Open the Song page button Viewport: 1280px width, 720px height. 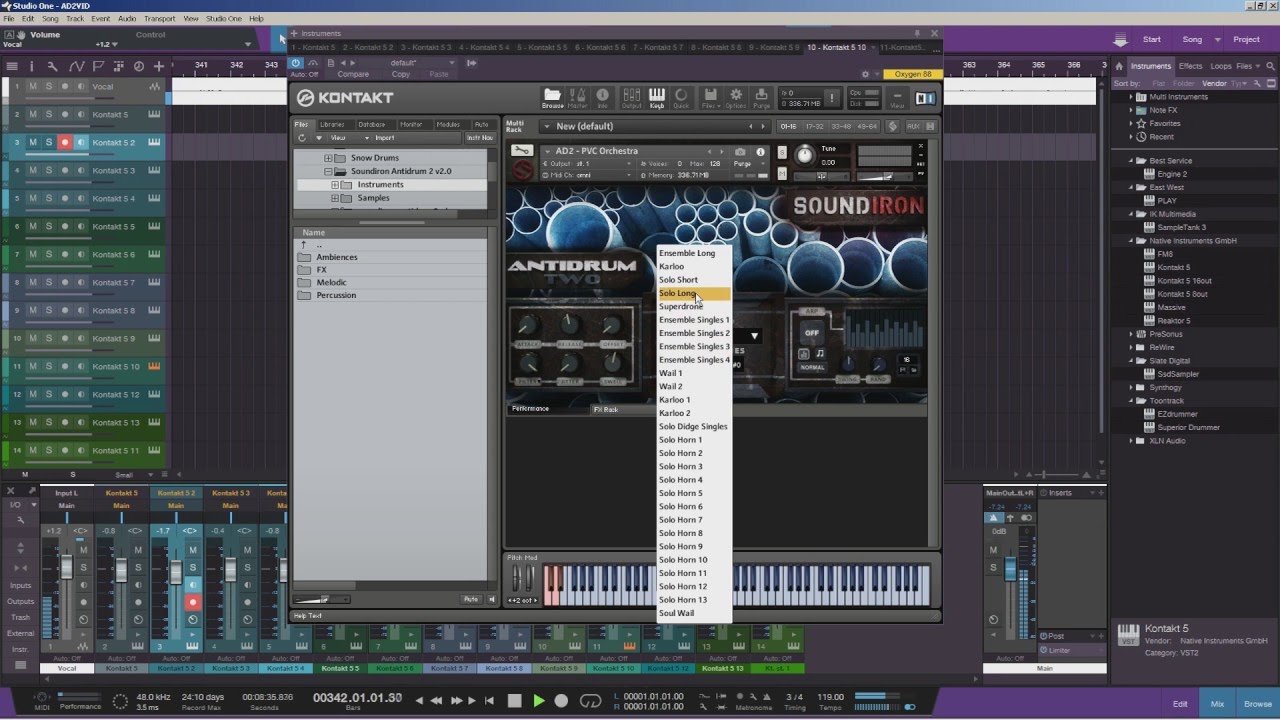coord(1192,40)
